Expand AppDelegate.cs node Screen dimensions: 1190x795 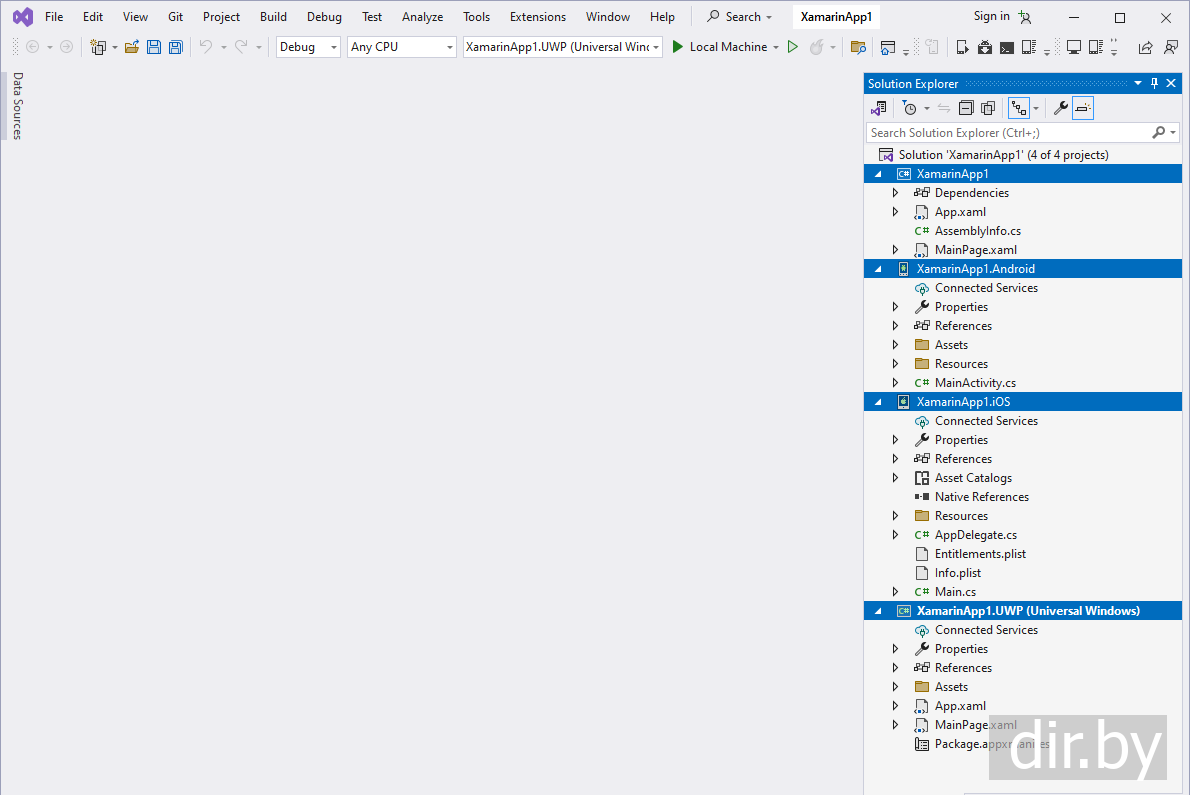coord(896,535)
